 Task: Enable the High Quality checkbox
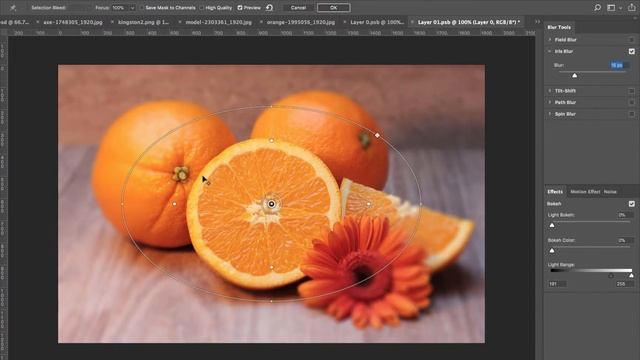[202, 8]
